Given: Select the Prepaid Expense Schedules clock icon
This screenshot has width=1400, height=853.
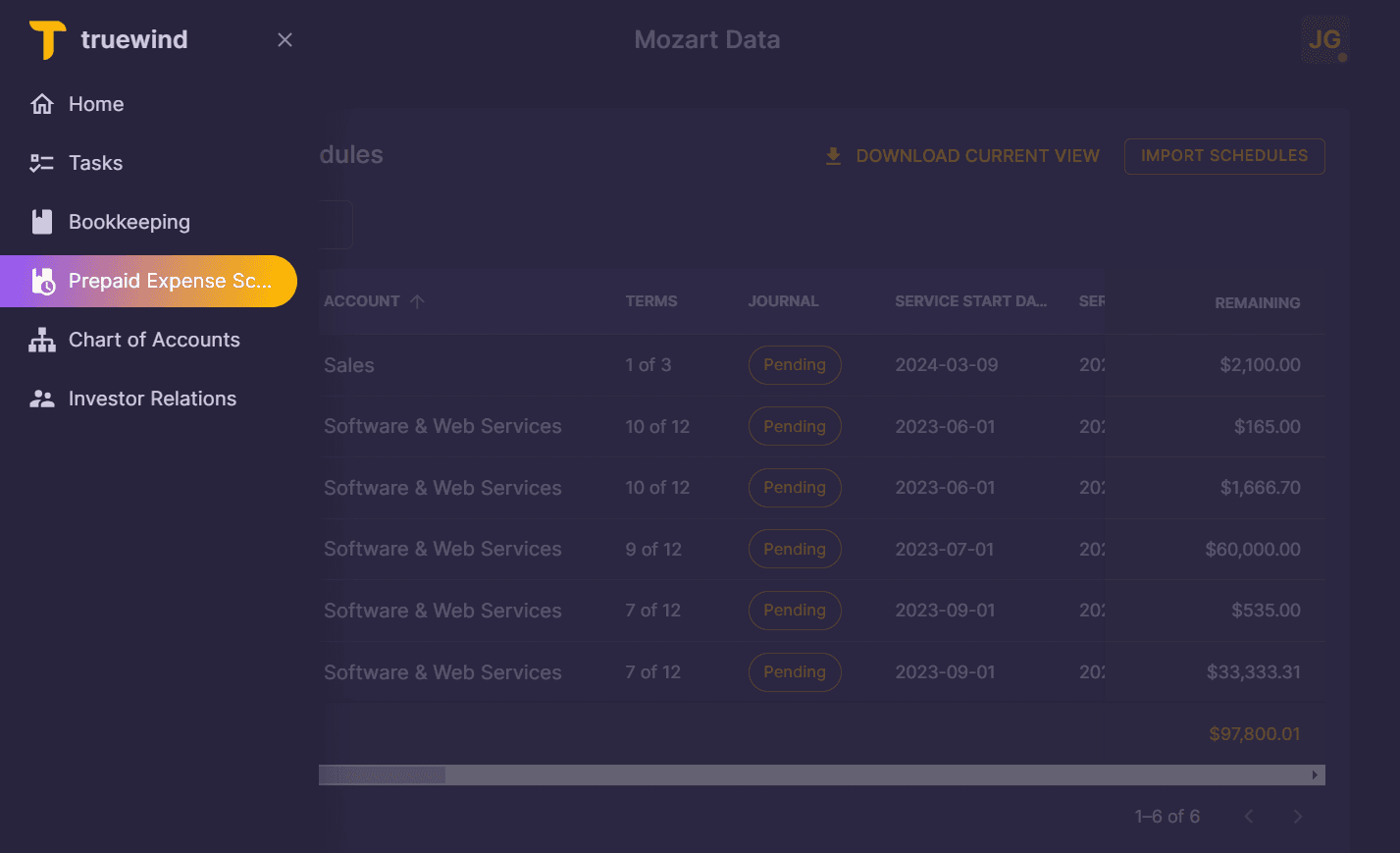Looking at the screenshot, I should pyautogui.click(x=42, y=281).
